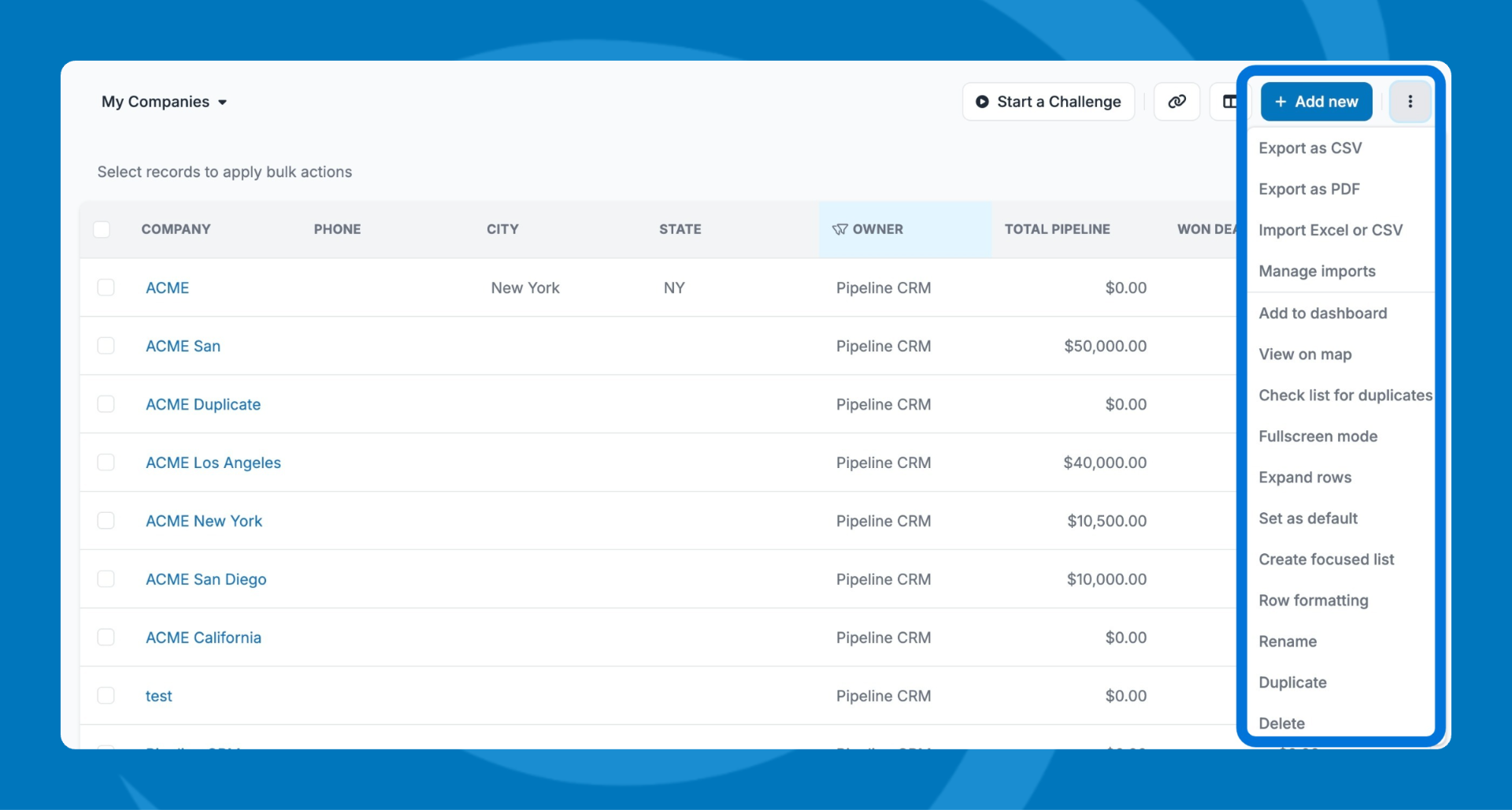The image size is (1512, 810).
Task: Open the ACME San Diego company record
Action: coord(206,579)
